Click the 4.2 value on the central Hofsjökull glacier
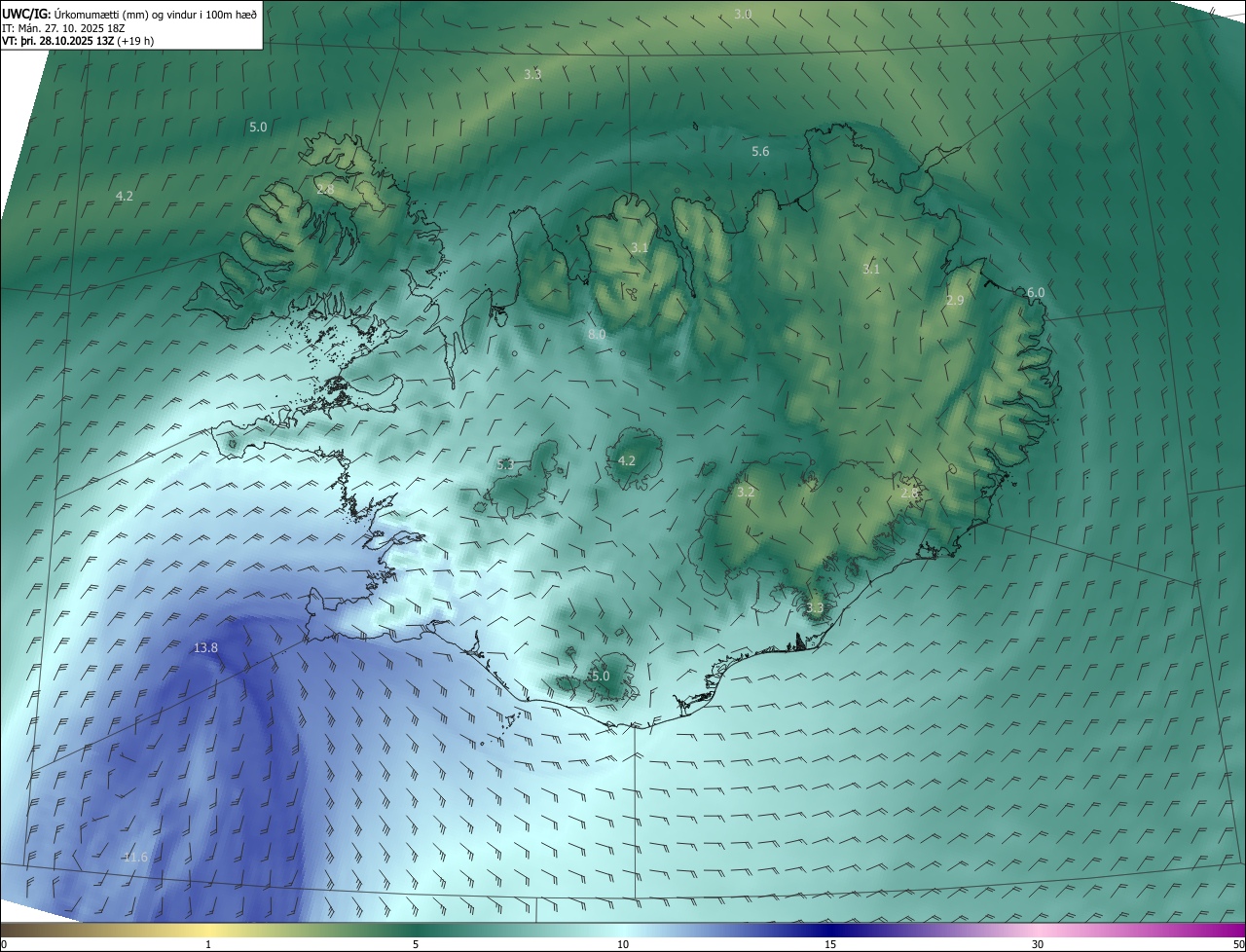The width and height of the screenshot is (1246, 952). (627, 460)
